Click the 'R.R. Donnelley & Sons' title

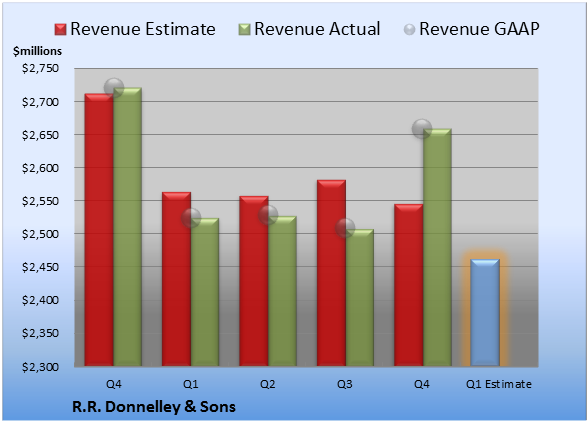(x=154, y=407)
